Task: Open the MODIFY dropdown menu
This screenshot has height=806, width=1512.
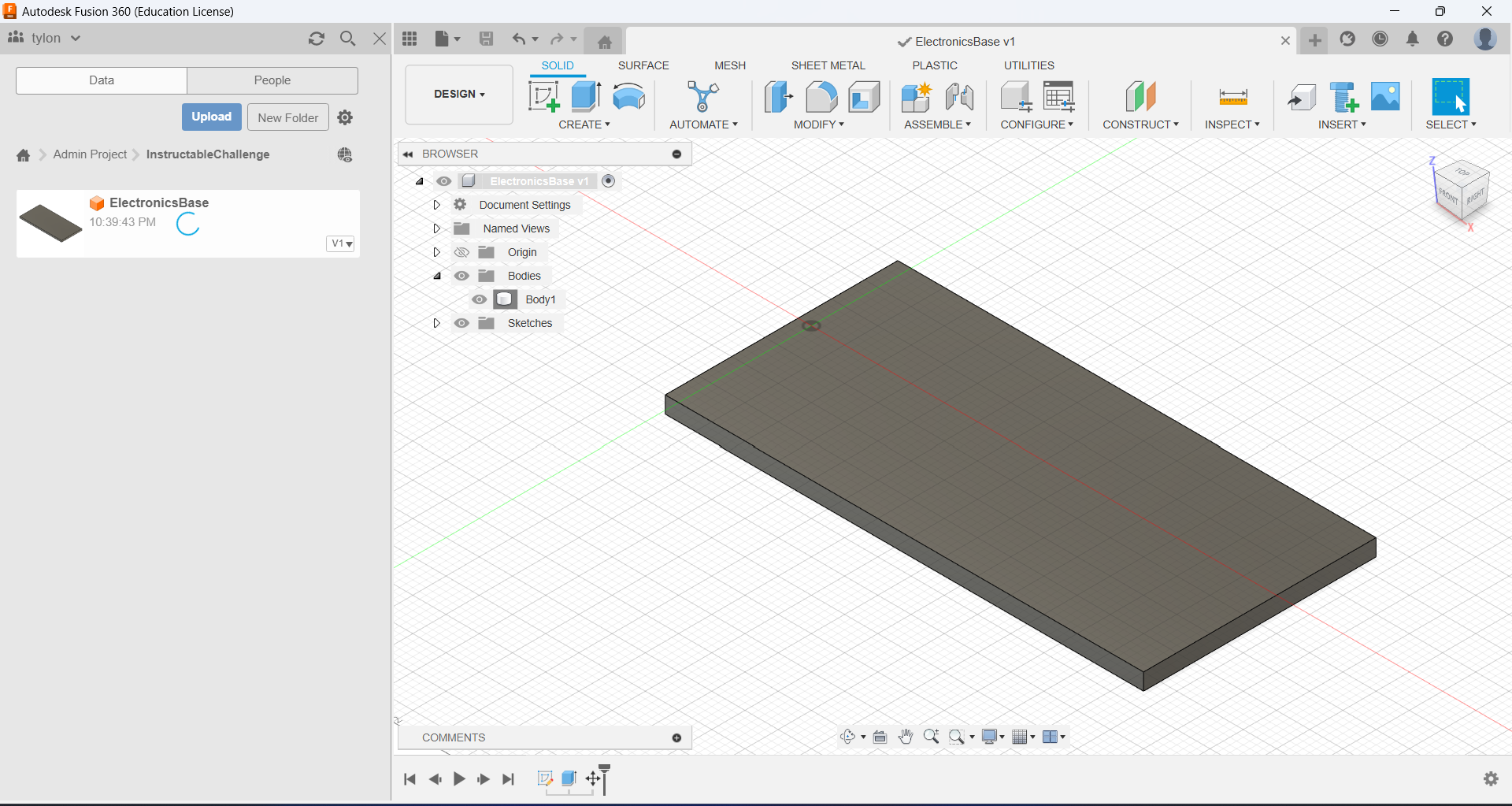Action: [819, 124]
